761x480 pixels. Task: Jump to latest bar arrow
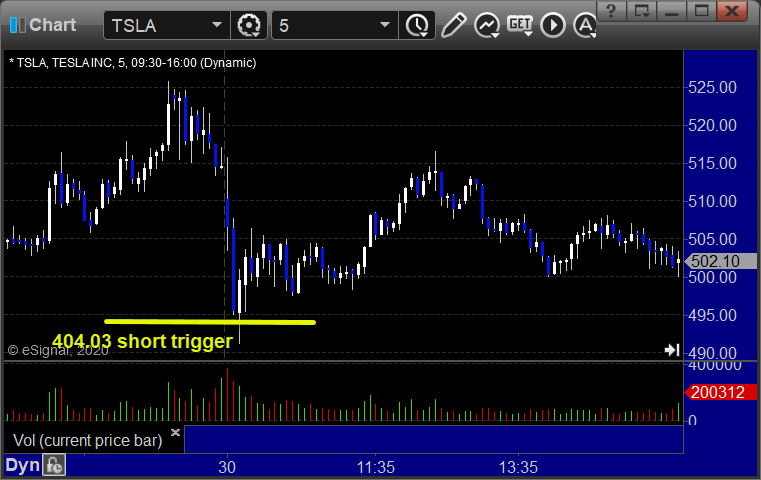672,349
